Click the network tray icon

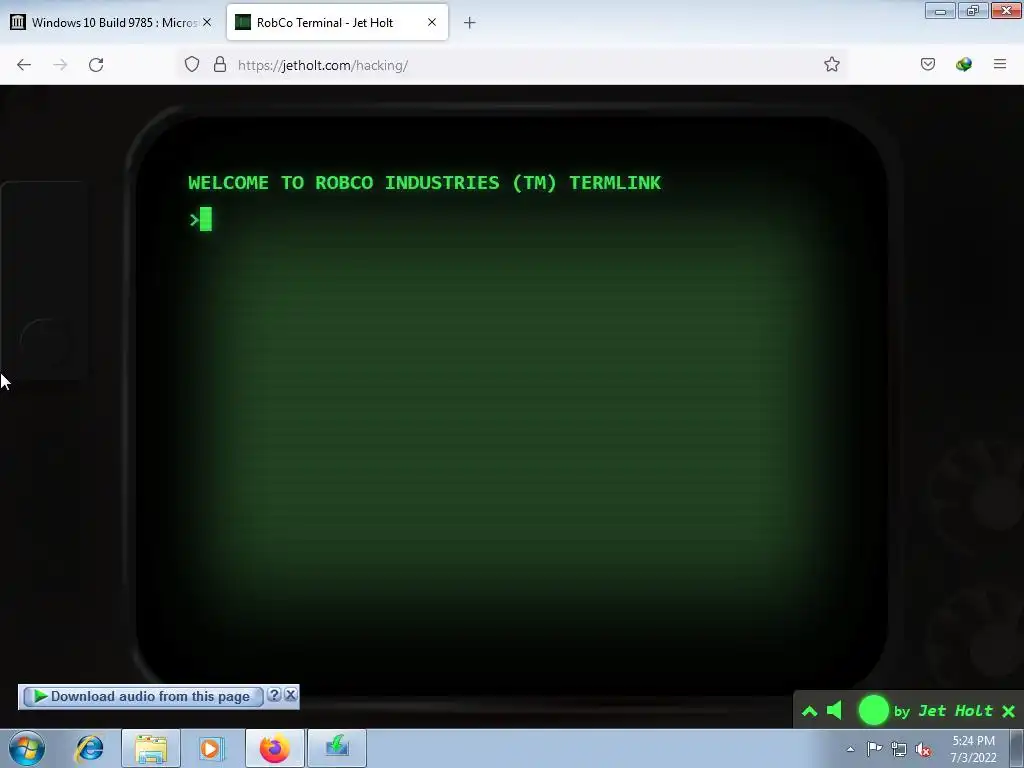tap(899, 749)
